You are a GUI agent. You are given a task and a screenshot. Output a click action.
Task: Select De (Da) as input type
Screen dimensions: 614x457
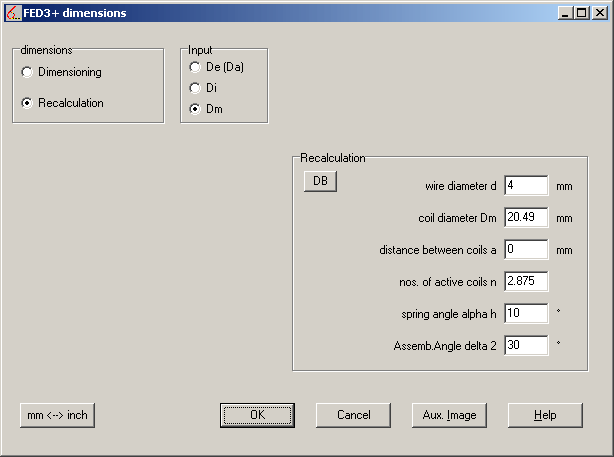tap(195, 67)
